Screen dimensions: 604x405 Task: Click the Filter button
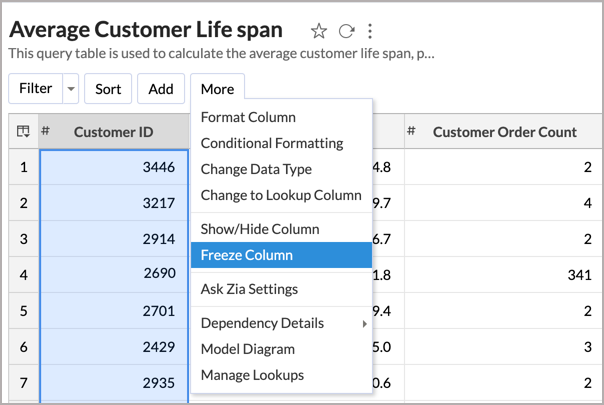[x=35, y=89]
